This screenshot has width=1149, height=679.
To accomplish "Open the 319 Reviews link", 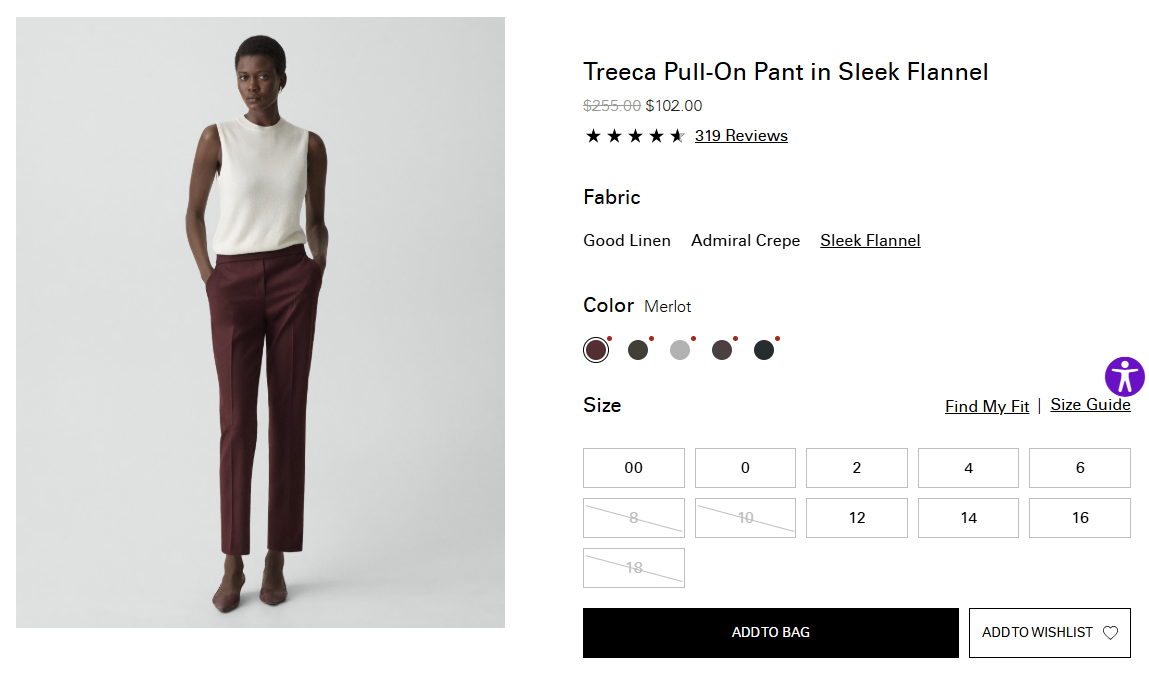I will 741,136.
